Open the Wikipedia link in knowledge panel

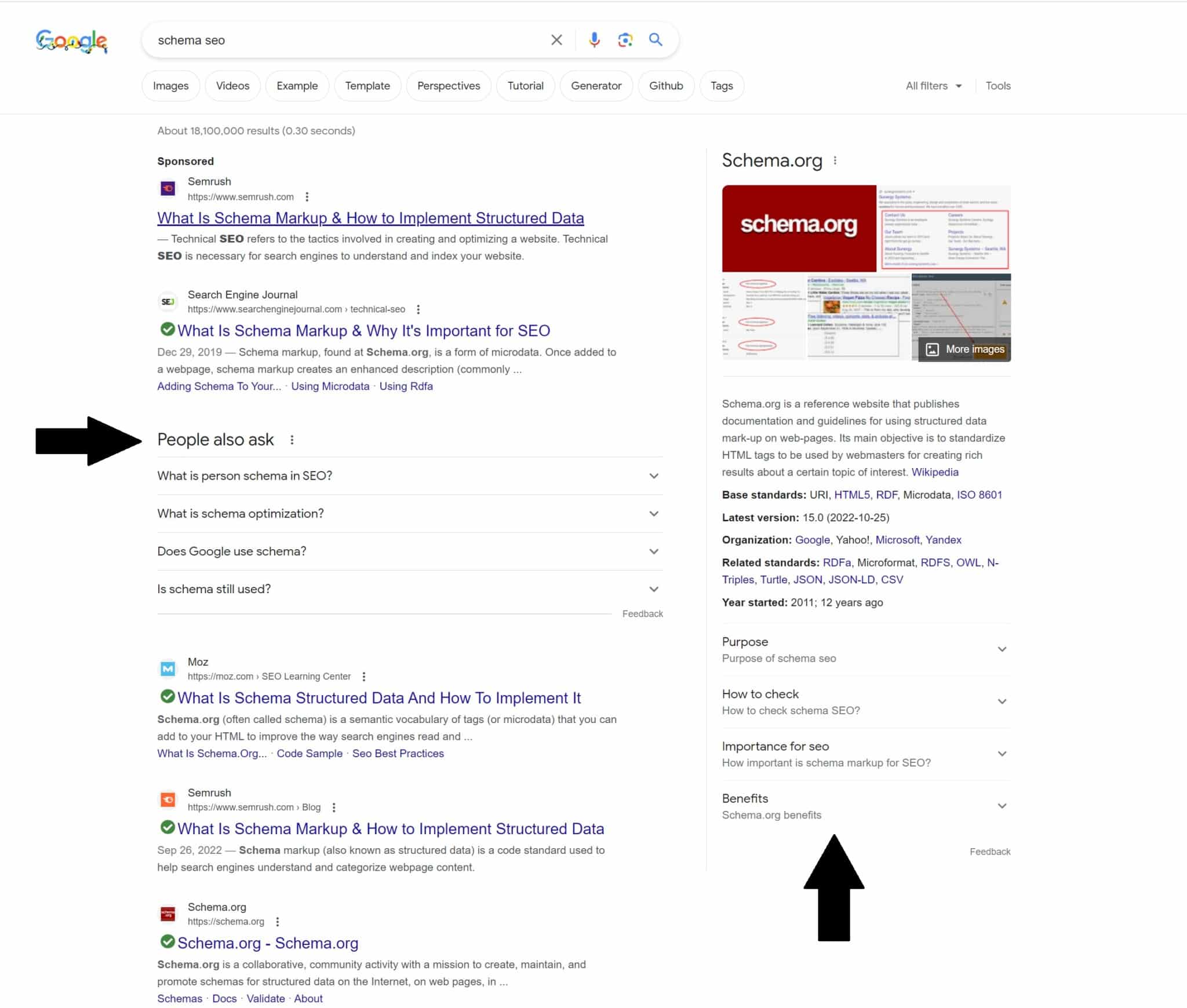(935, 472)
